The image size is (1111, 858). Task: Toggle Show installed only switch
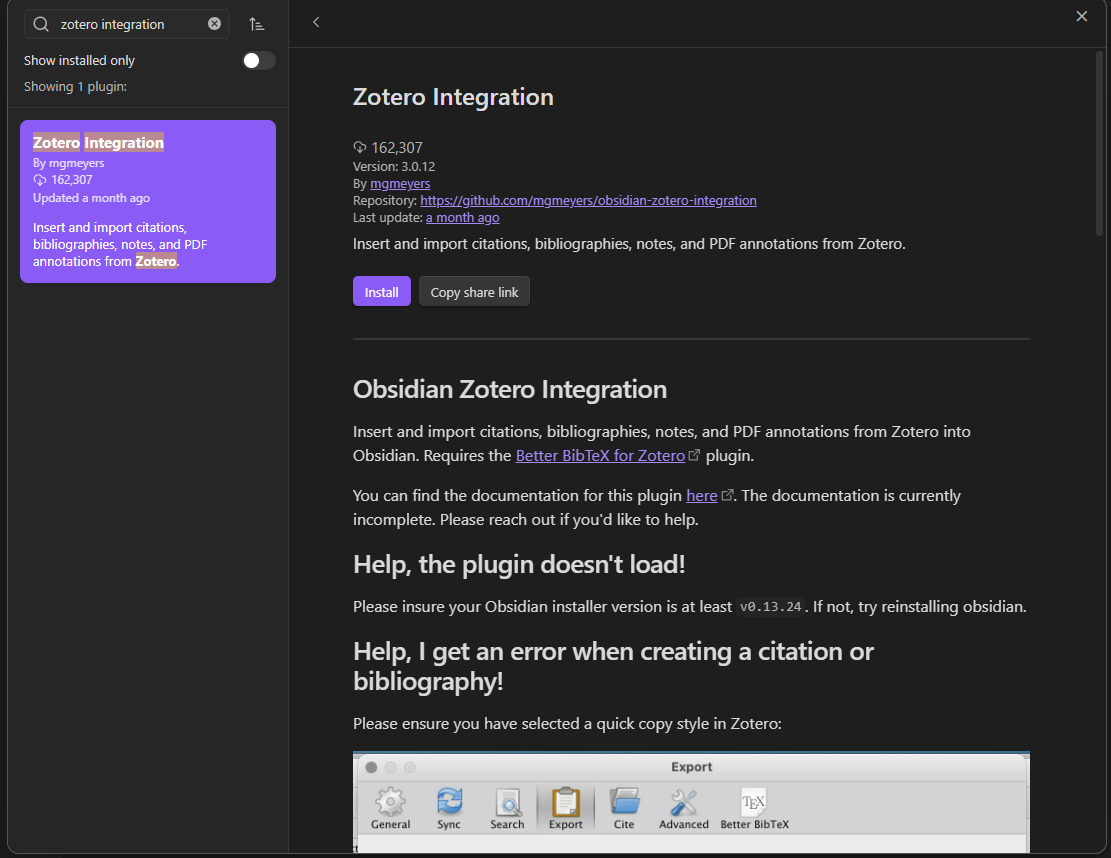258,61
